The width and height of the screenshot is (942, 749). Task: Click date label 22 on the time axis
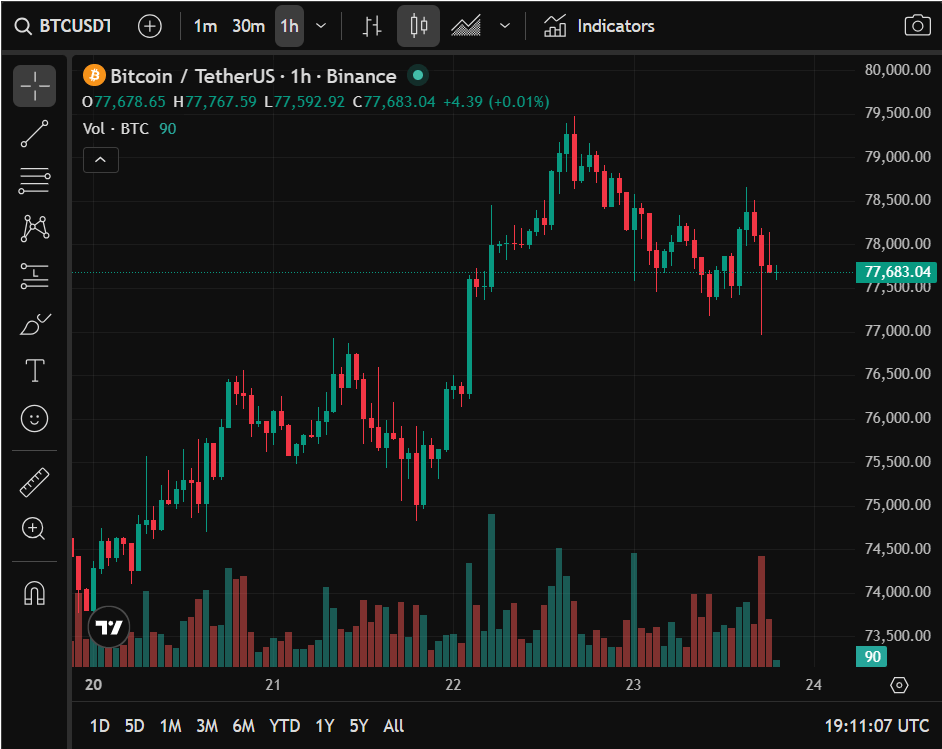453,685
